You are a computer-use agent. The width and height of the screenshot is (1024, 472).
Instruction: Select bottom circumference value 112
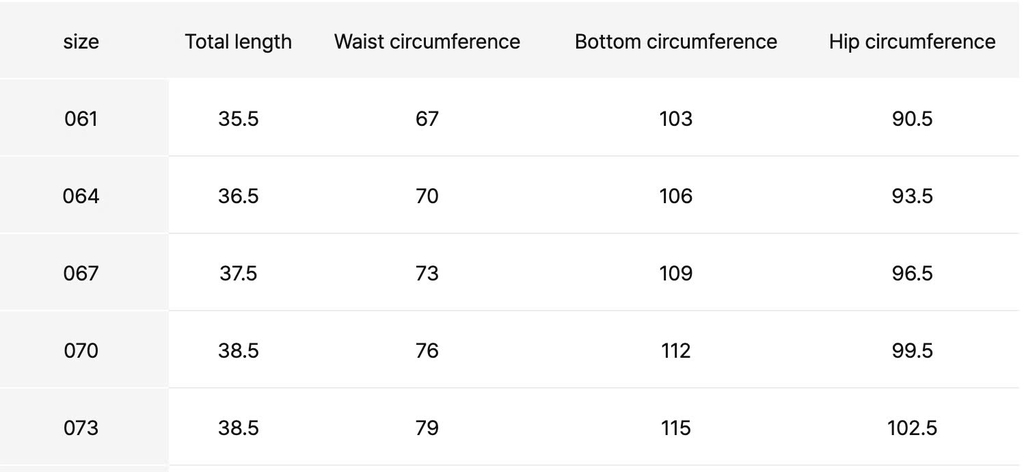(676, 351)
